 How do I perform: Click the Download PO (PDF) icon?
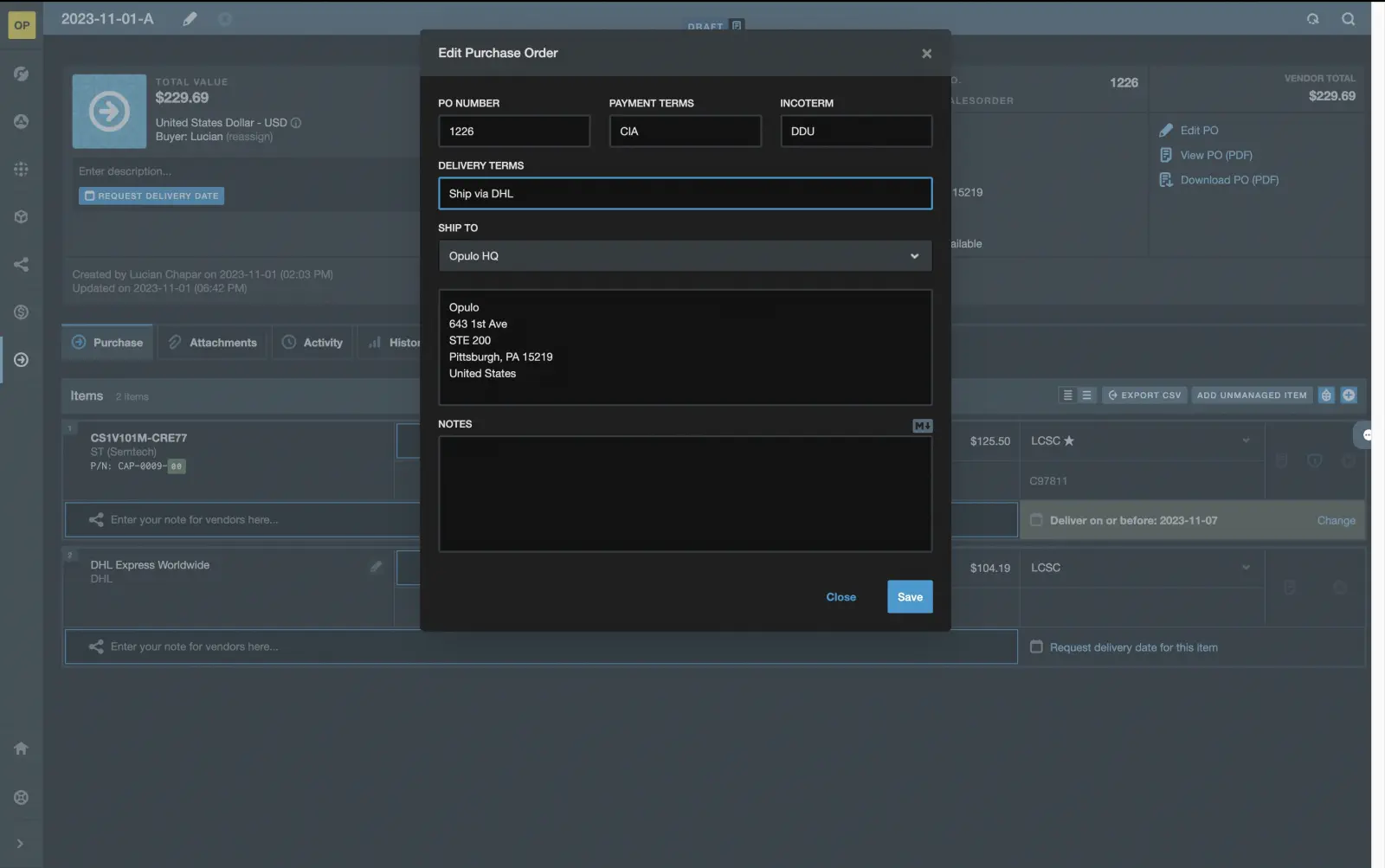(x=1165, y=180)
